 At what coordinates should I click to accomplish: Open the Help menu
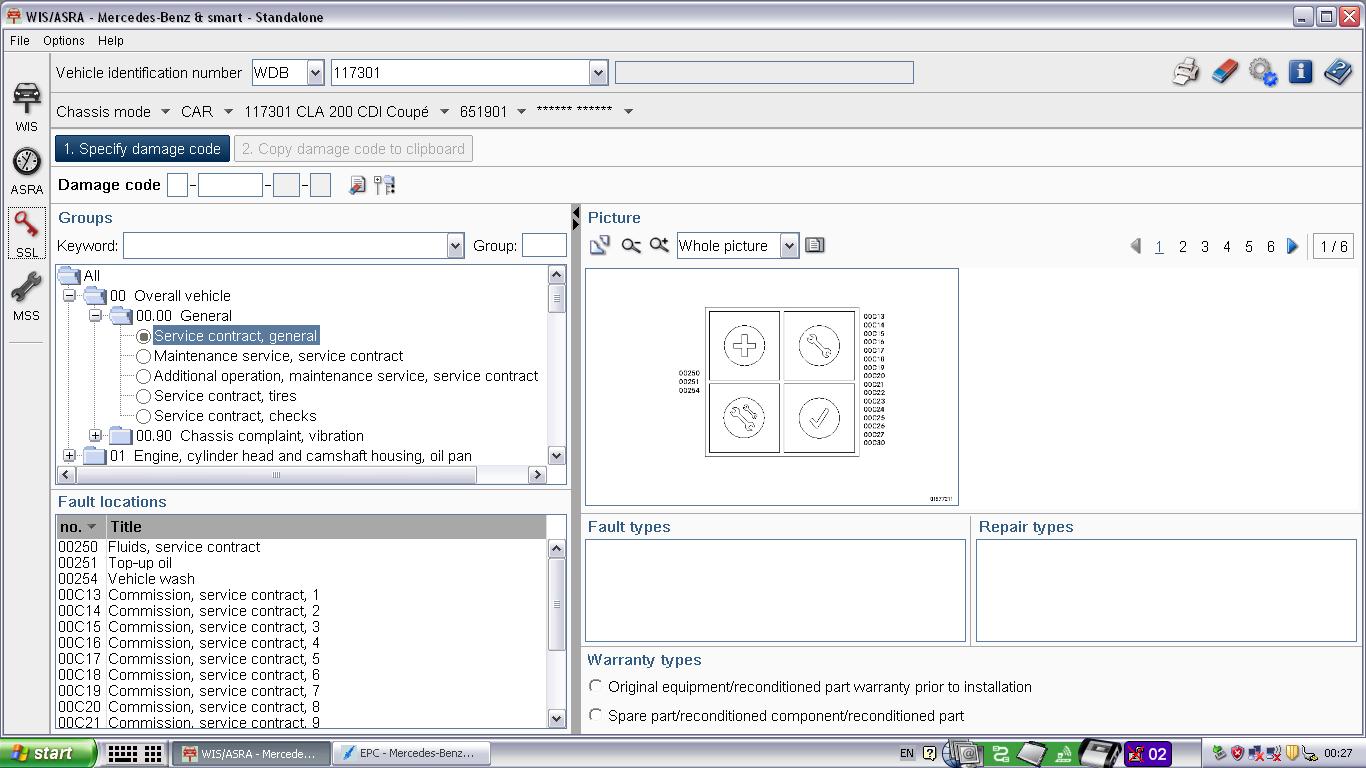pyautogui.click(x=111, y=41)
